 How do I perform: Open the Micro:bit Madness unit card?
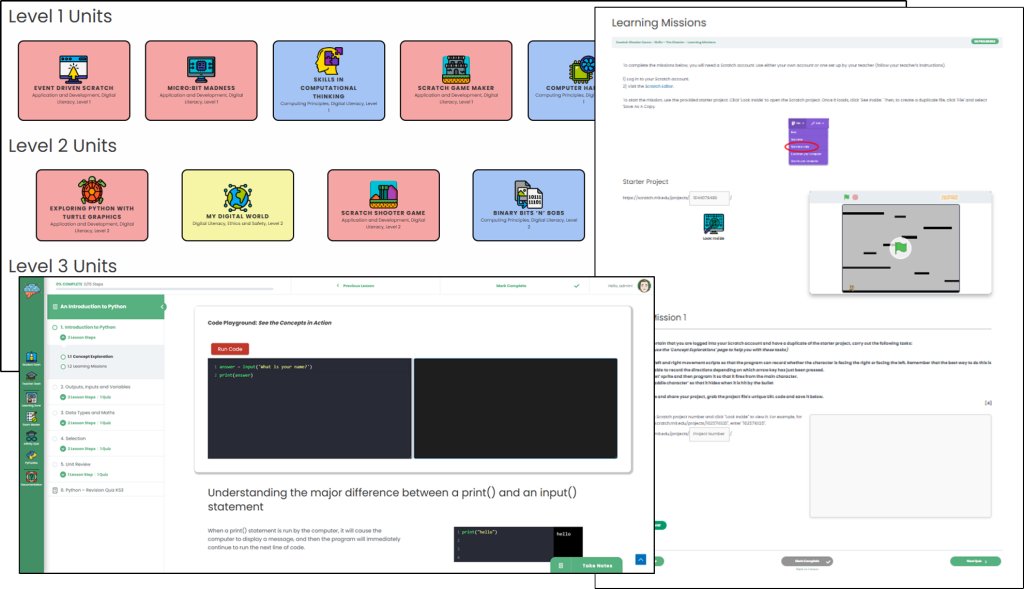tap(201, 80)
